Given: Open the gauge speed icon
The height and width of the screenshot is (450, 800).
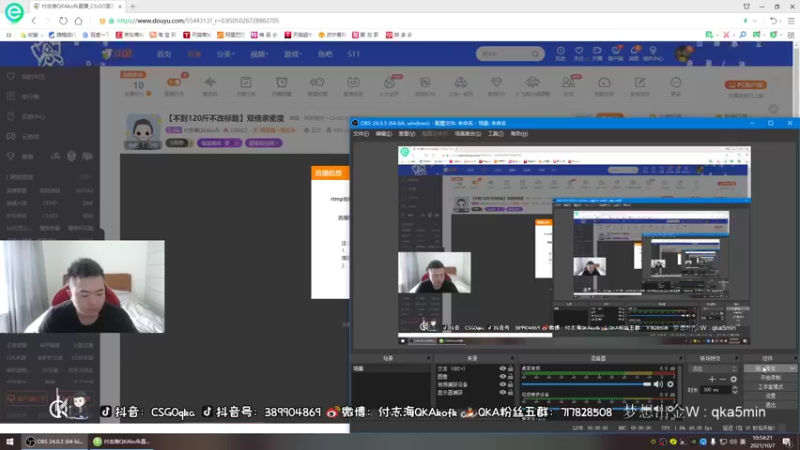Looking at the screenshot, I should coord(604,82).
